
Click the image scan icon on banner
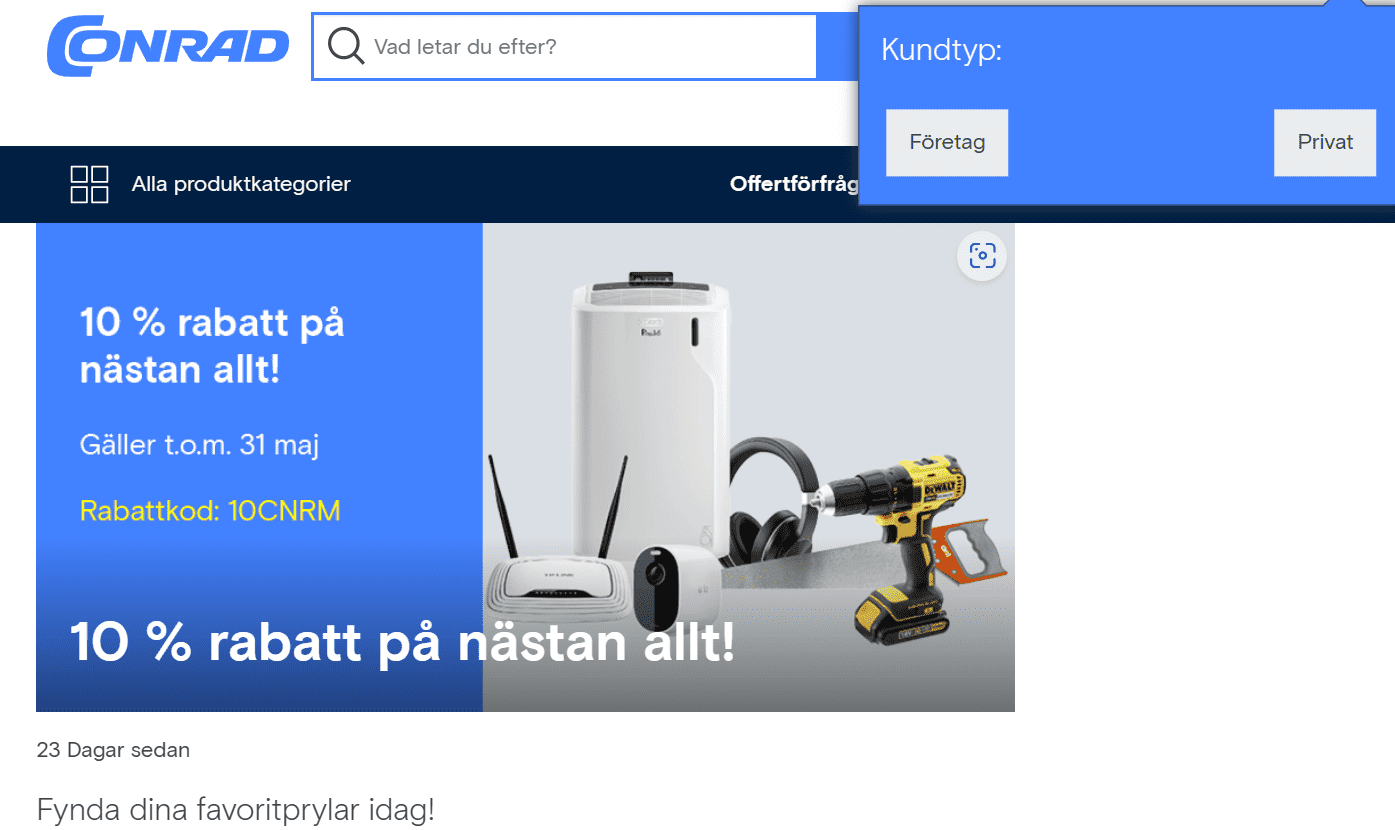pyautogui.click(x=981, y=257)
